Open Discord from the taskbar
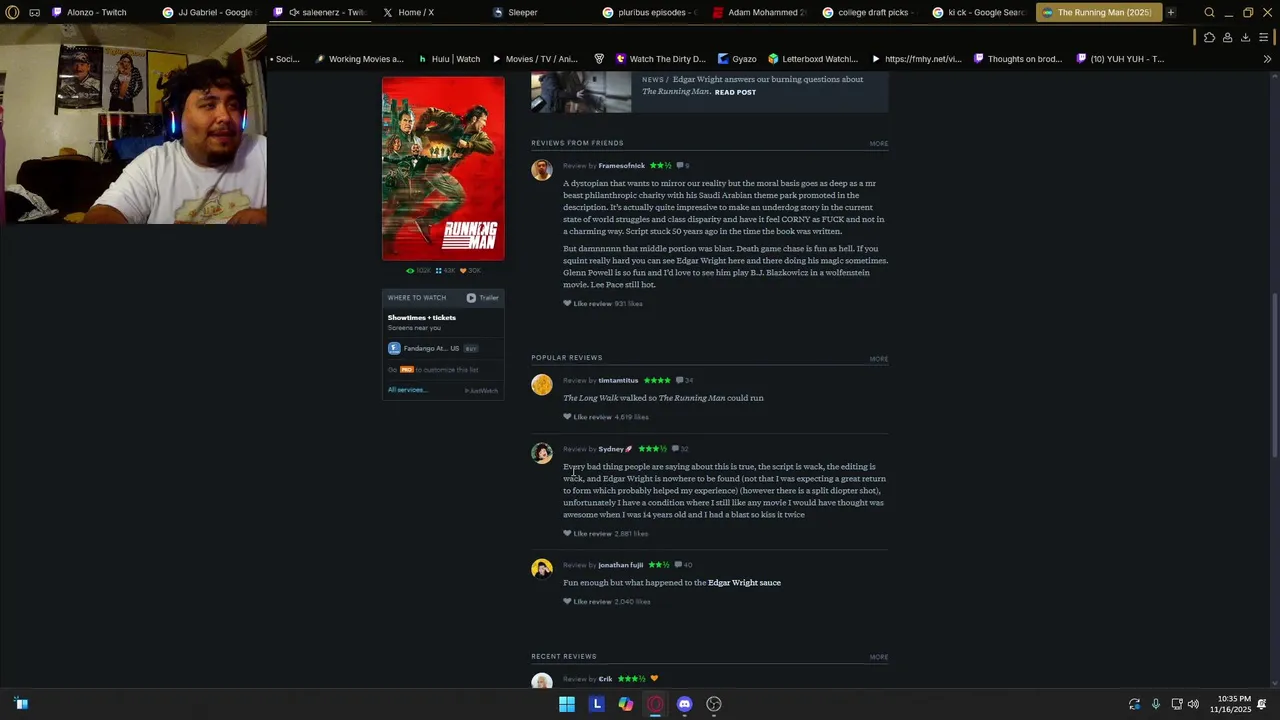 click(684, 704)
